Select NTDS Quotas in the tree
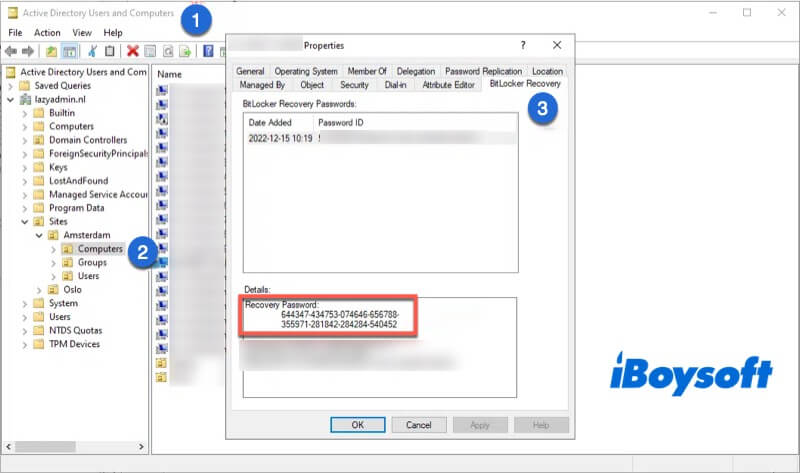The width and height of the screenshot is (800, 473). (76, 331)
